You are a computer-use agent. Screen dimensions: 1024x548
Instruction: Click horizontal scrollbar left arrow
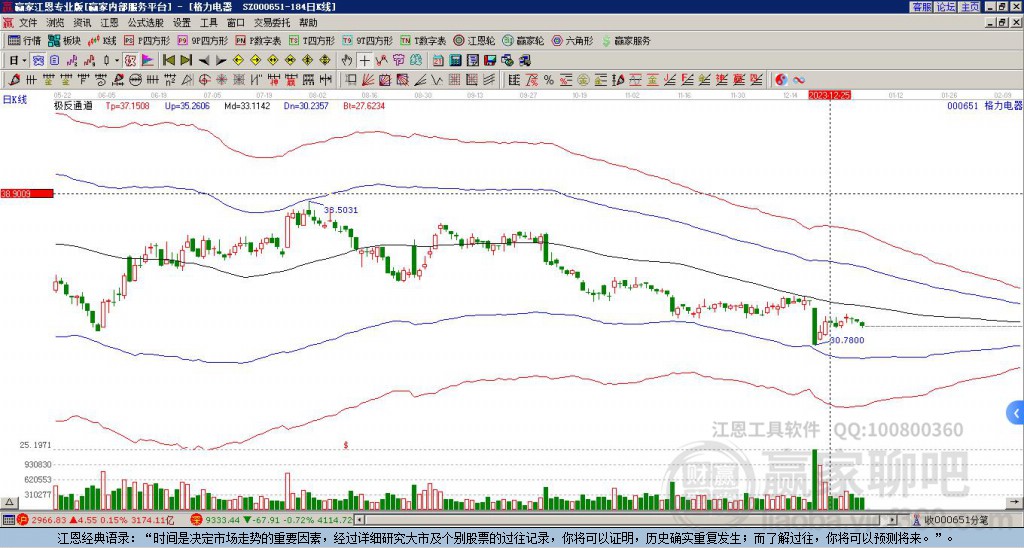(359, 520)
